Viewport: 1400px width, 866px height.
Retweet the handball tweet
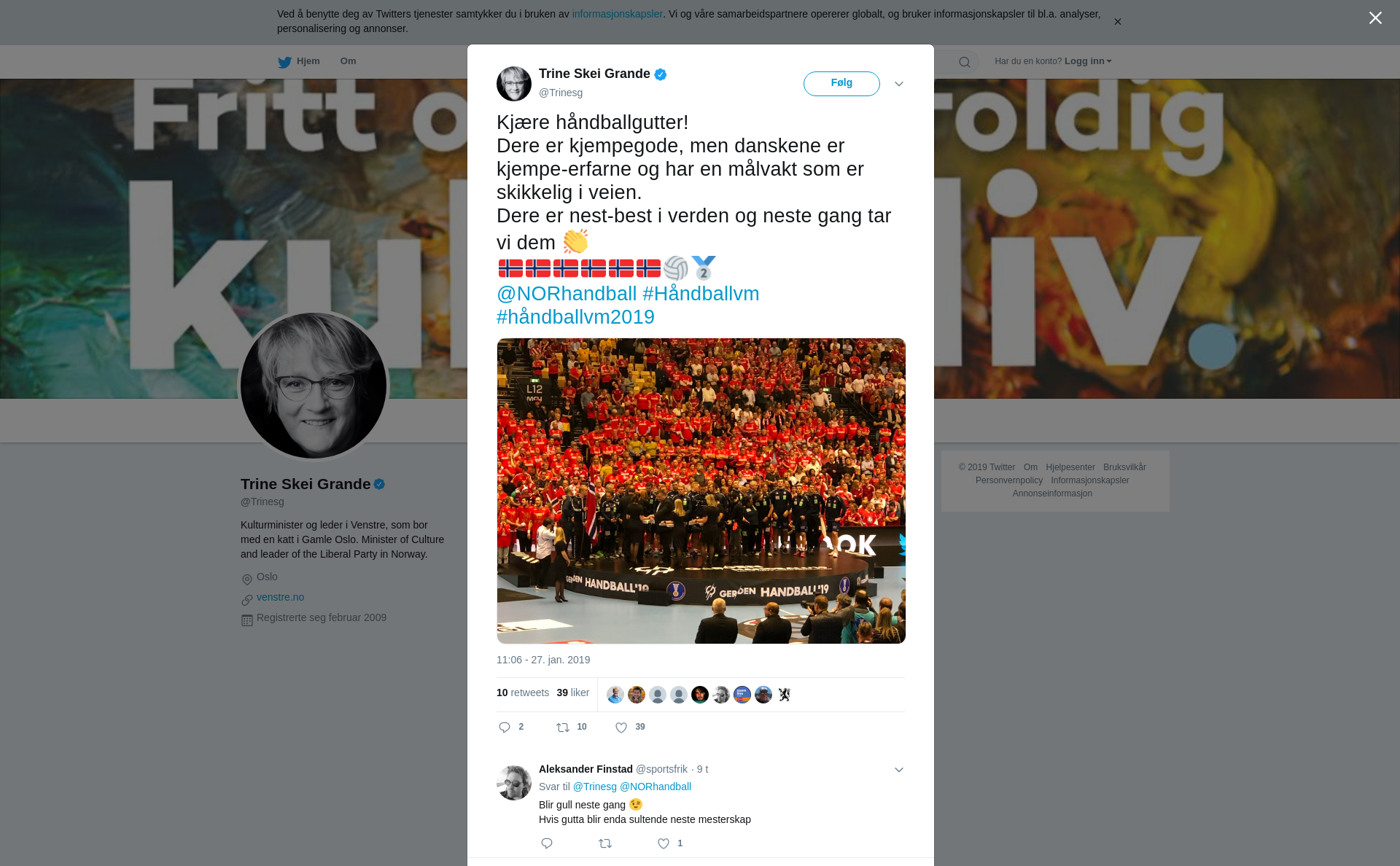[x=563, y=727]
